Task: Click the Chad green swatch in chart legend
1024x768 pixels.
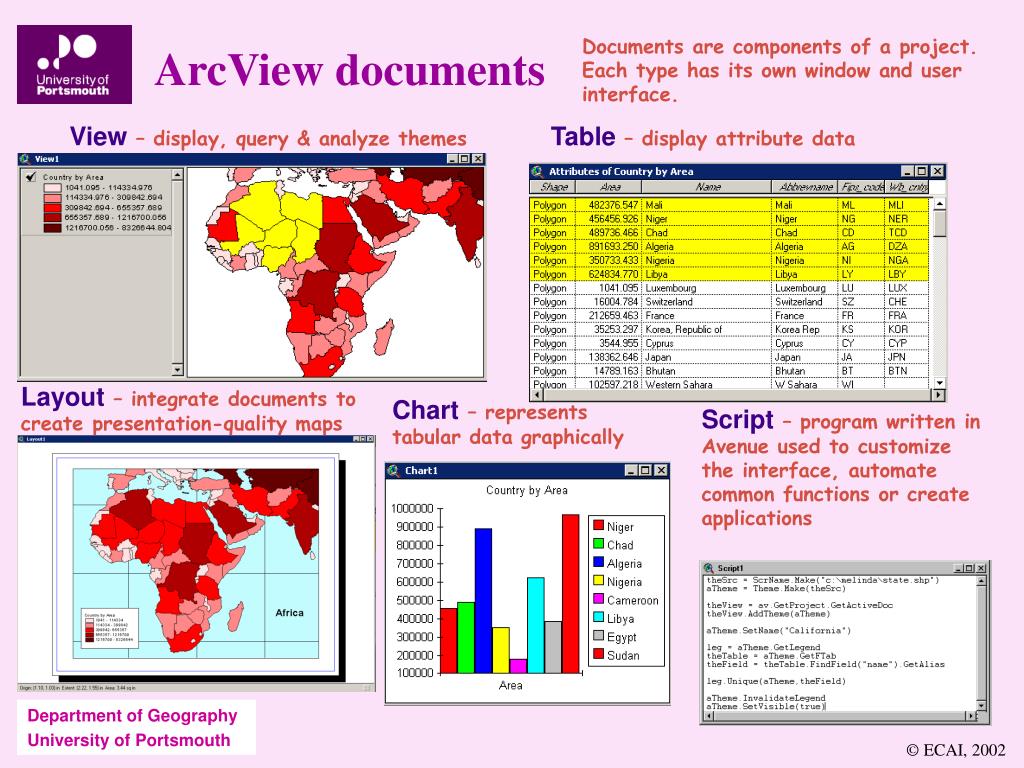Action: 598,543
